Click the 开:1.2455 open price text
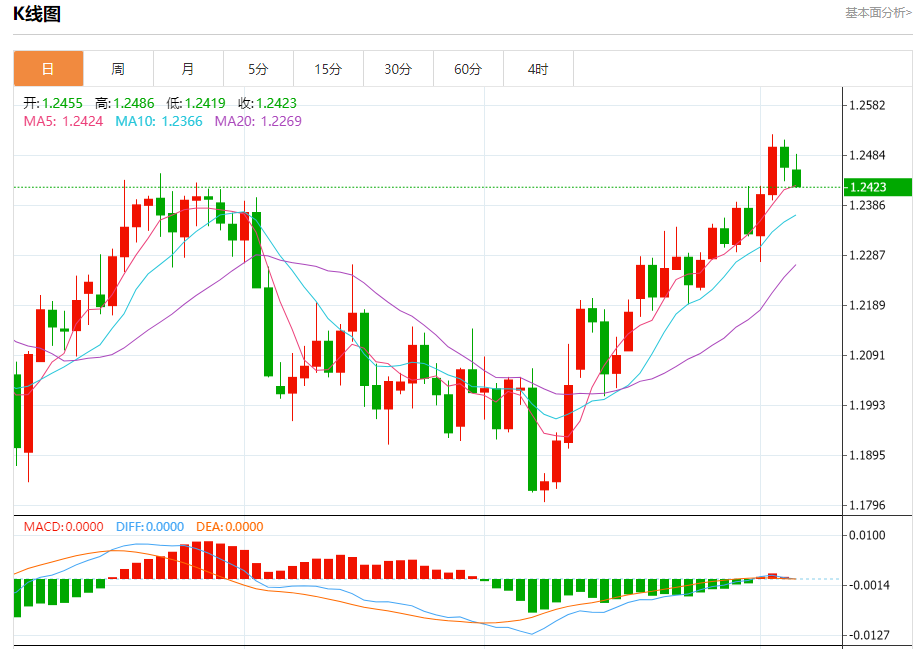Image resolution: width=920 pixels, height=649 pixels. tap(53, 103)
